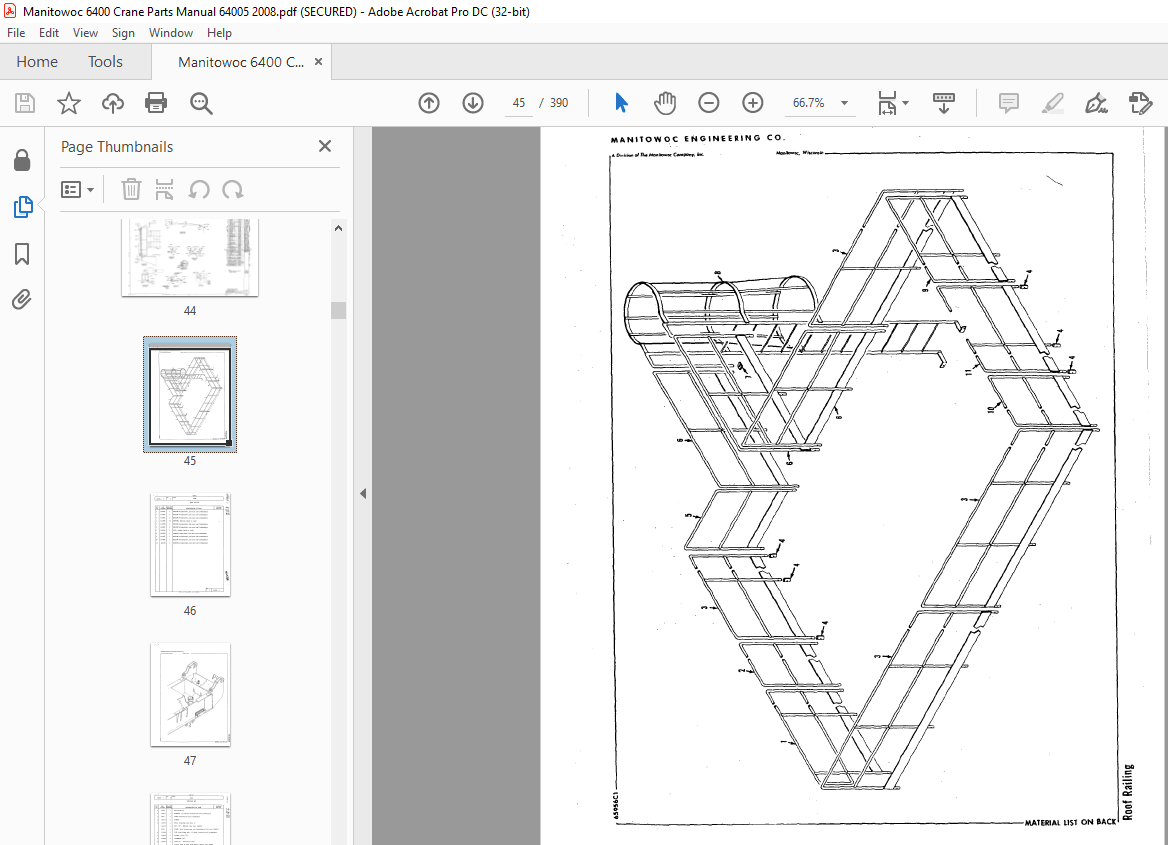Click the security lock icon in sidebar
The width and height of the screenshot is (1168, 845).
point(22,160)
